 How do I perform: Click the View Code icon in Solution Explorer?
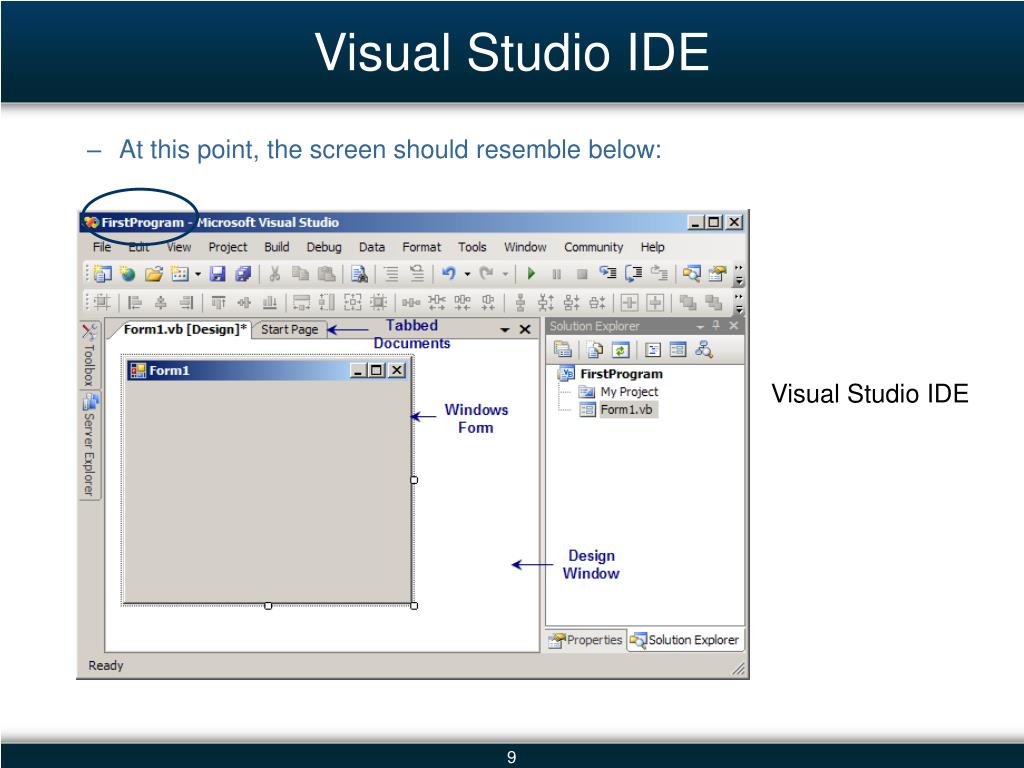point(652,350)
